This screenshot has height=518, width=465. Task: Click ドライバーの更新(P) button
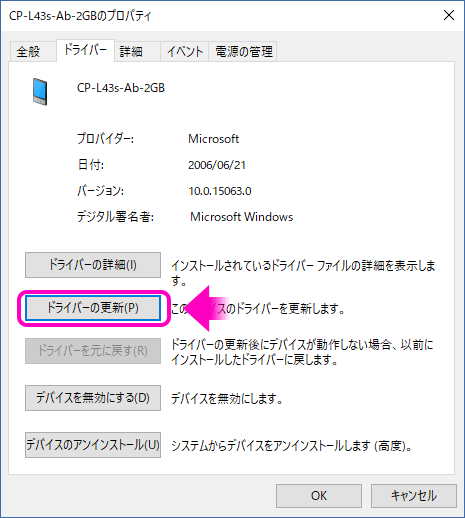coord(93,308)
